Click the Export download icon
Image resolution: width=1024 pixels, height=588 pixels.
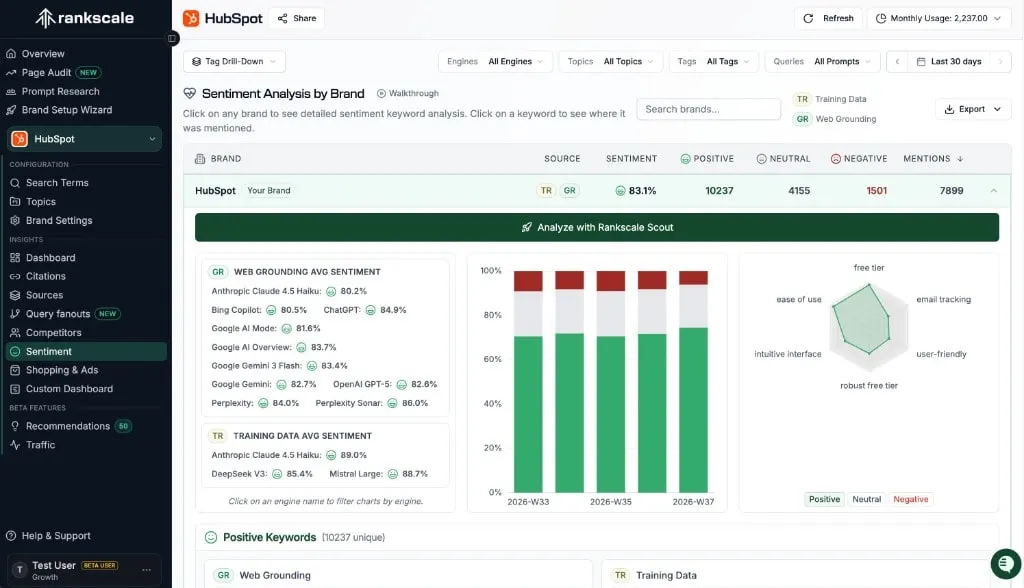[950, 109]
